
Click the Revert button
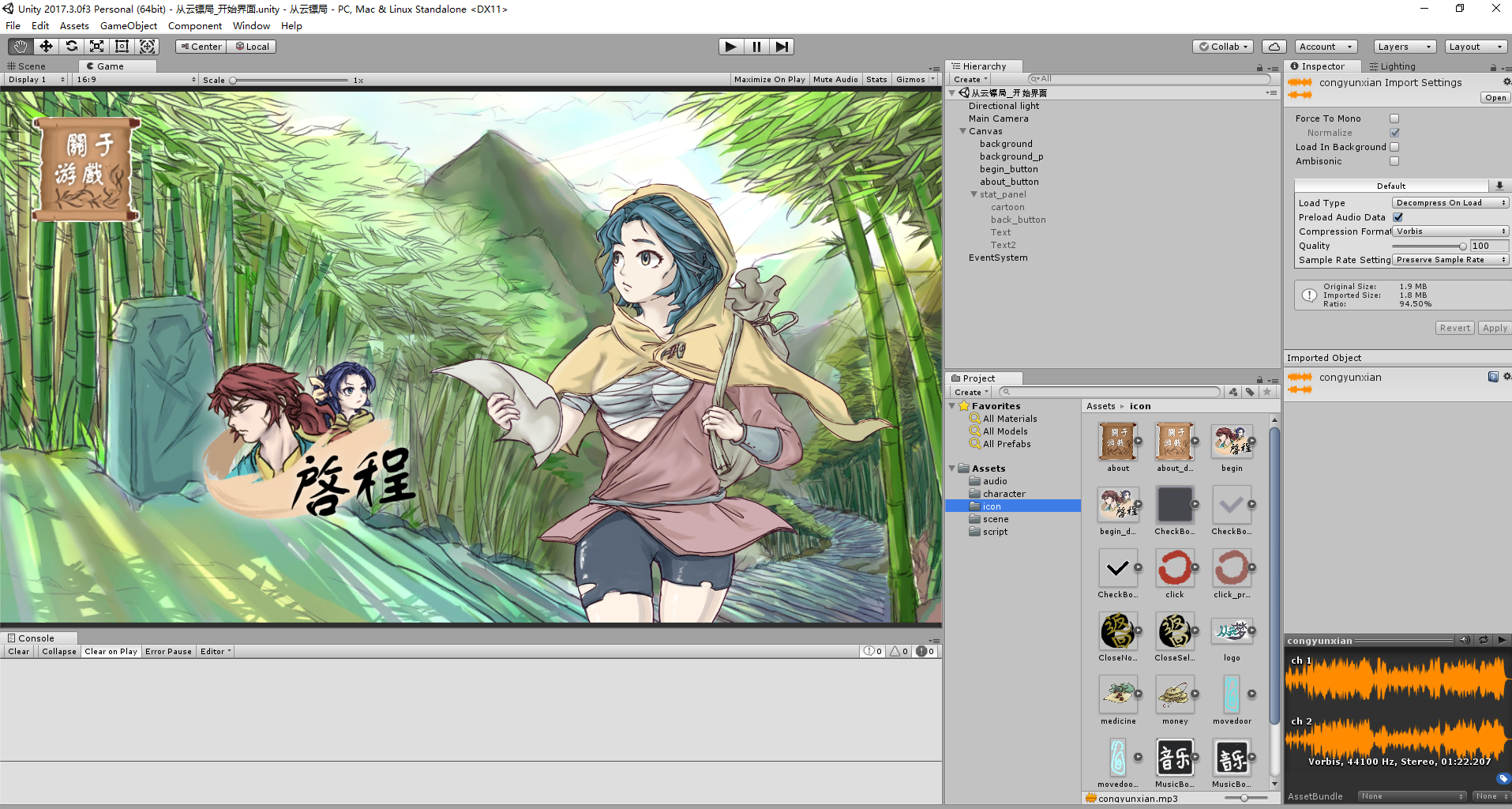click(x=1455, y=328)
